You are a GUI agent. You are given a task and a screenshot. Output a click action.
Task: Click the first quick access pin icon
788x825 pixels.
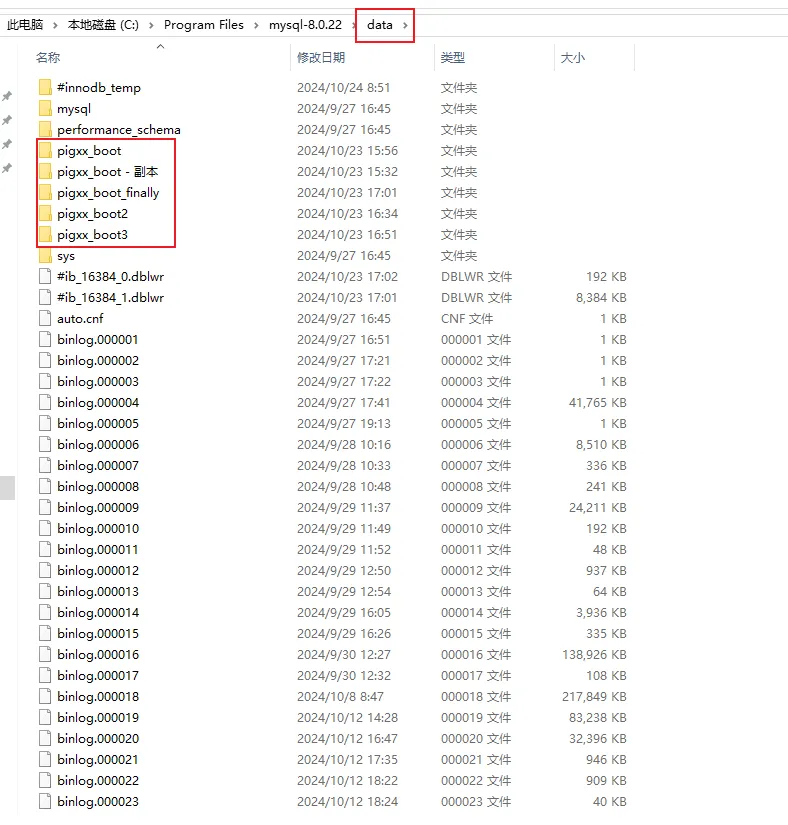7,97
